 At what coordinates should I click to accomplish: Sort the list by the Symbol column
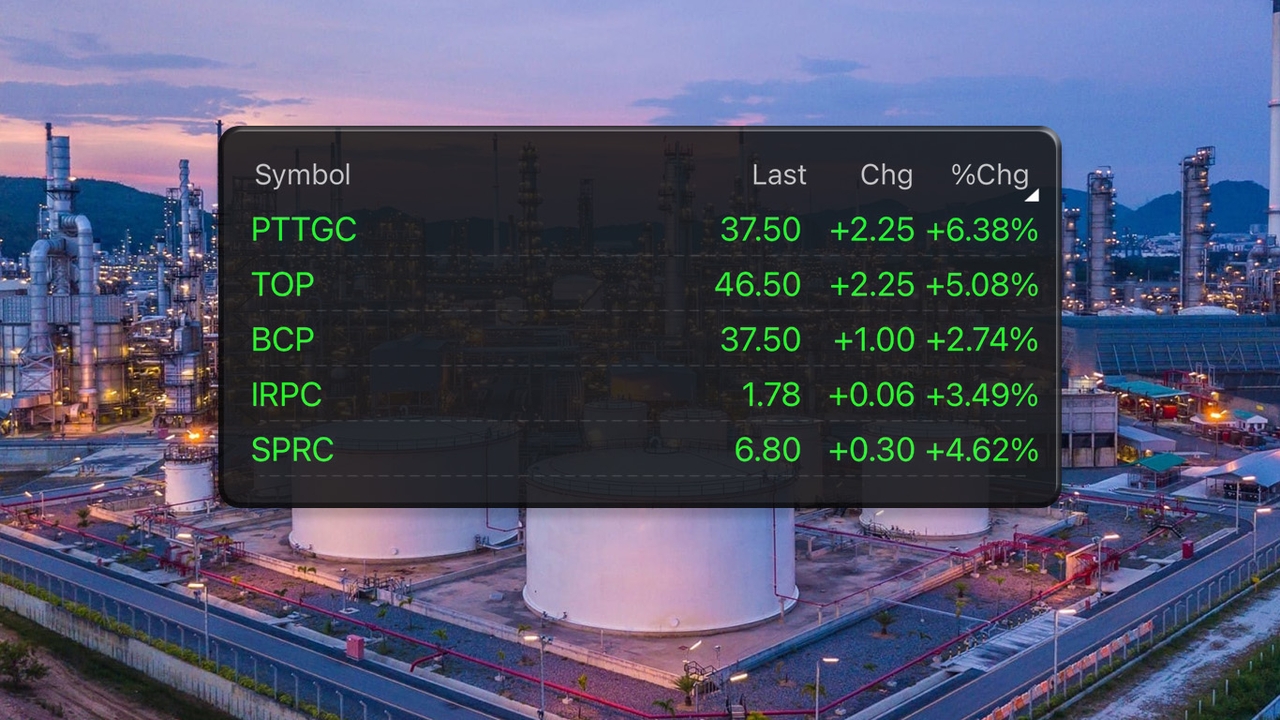[x=302, y=175]
